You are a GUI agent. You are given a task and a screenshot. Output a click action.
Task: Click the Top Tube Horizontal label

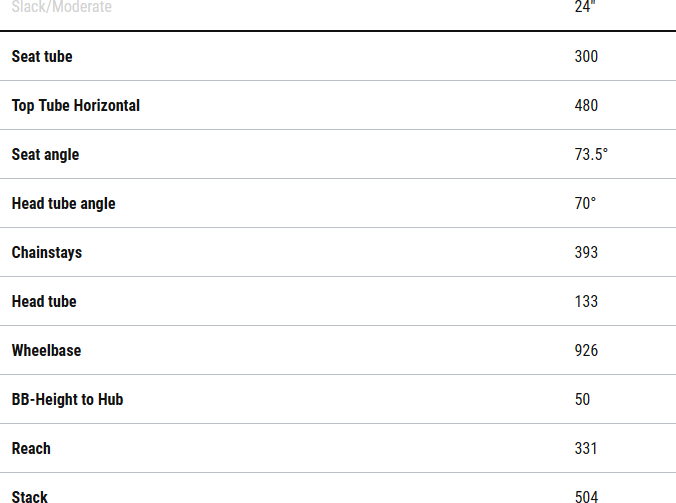tap(76, 106)
